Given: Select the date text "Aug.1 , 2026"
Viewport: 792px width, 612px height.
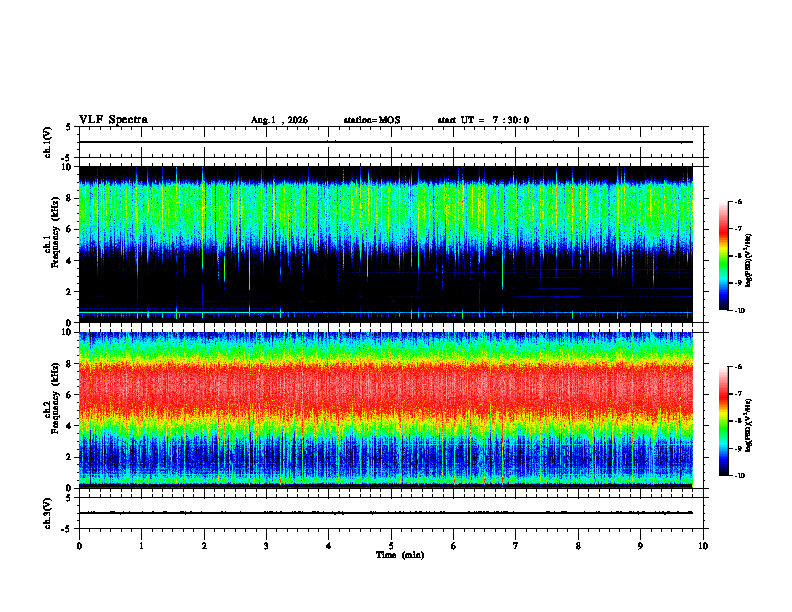Looking at the screenshot, I should [x=279, y=120].
